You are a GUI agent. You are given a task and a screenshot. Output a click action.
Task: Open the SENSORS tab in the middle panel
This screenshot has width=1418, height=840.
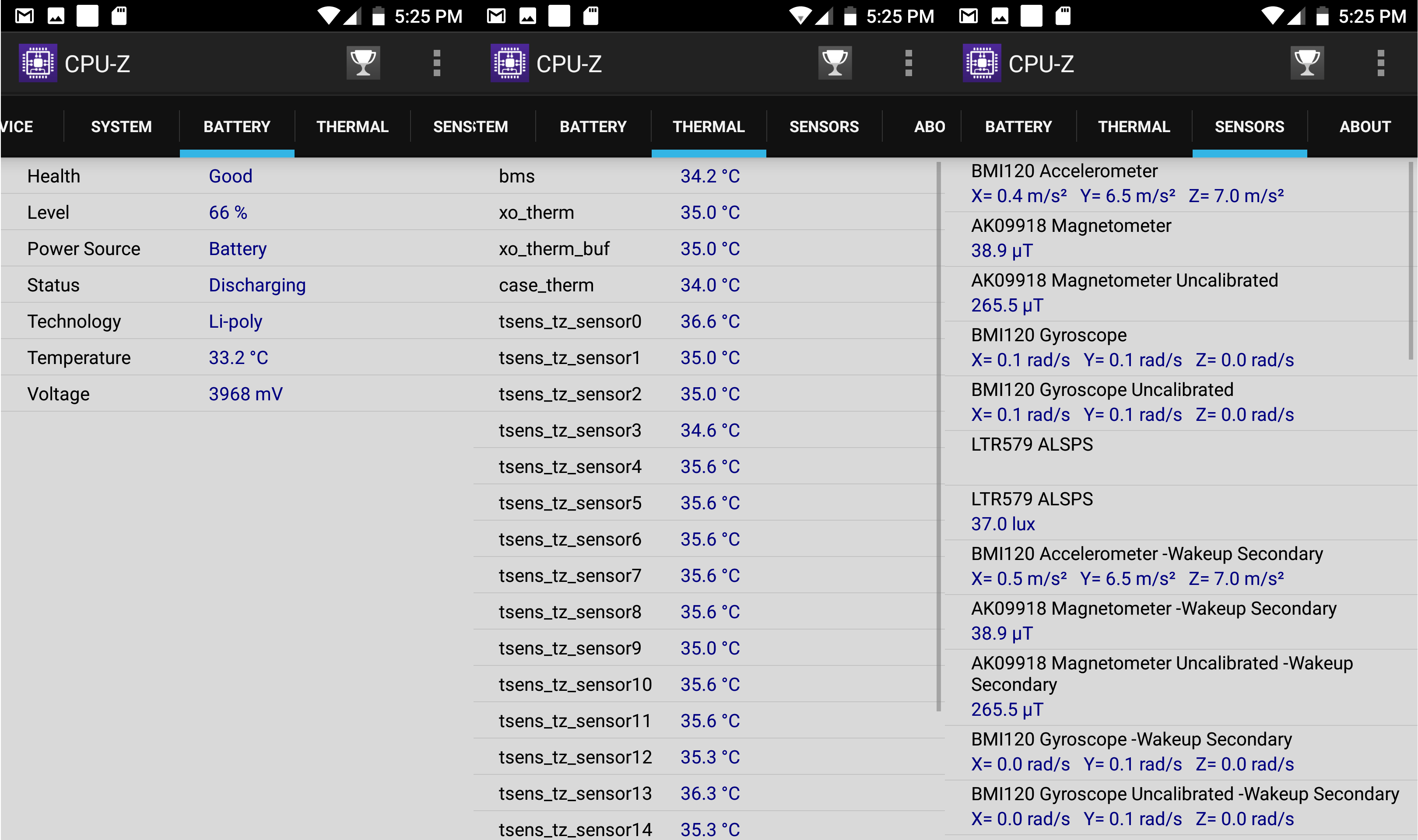click(824, 126)
